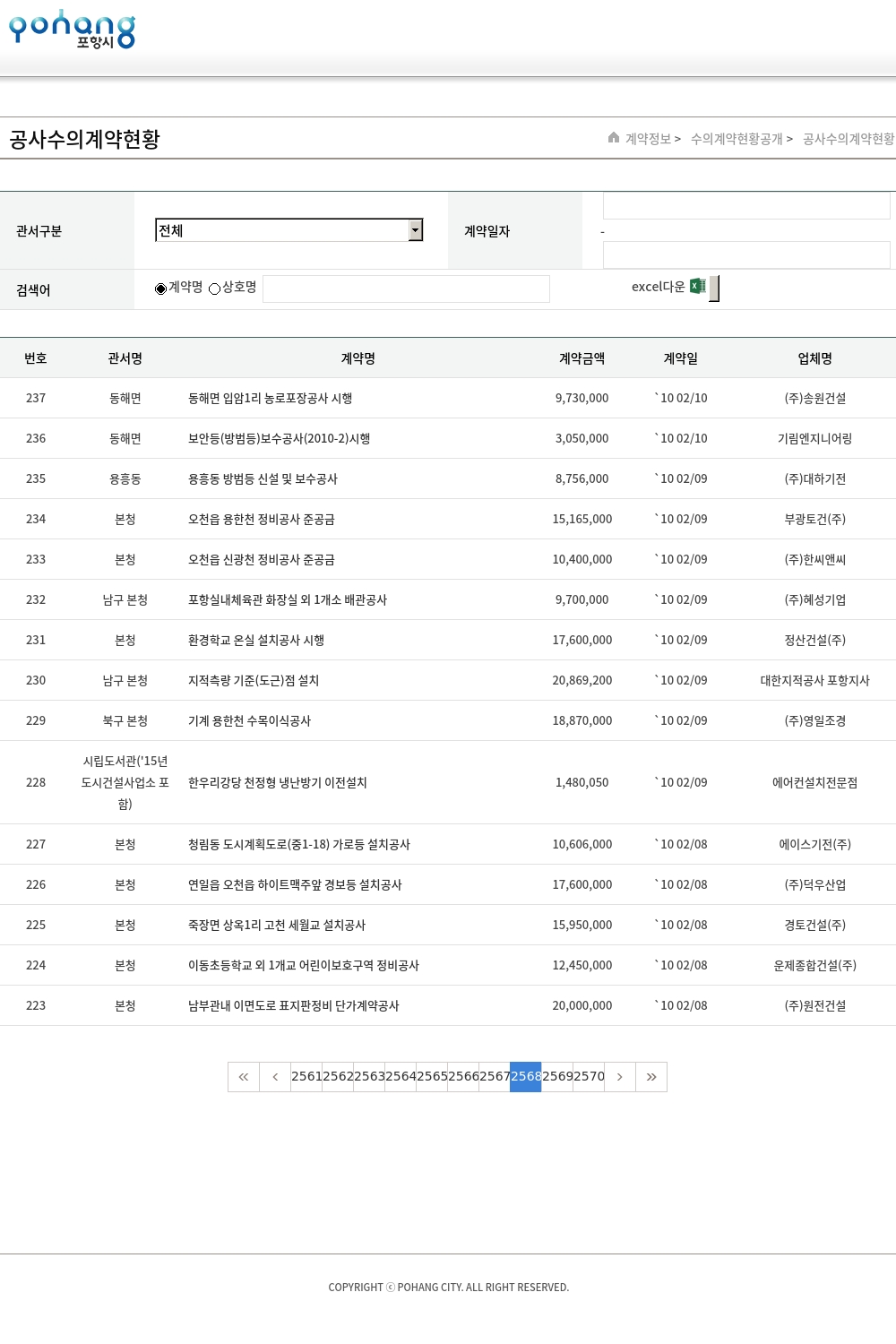The image size is (896, 1344).
Task: Click the Excel download icon
Action: point(698,287)
